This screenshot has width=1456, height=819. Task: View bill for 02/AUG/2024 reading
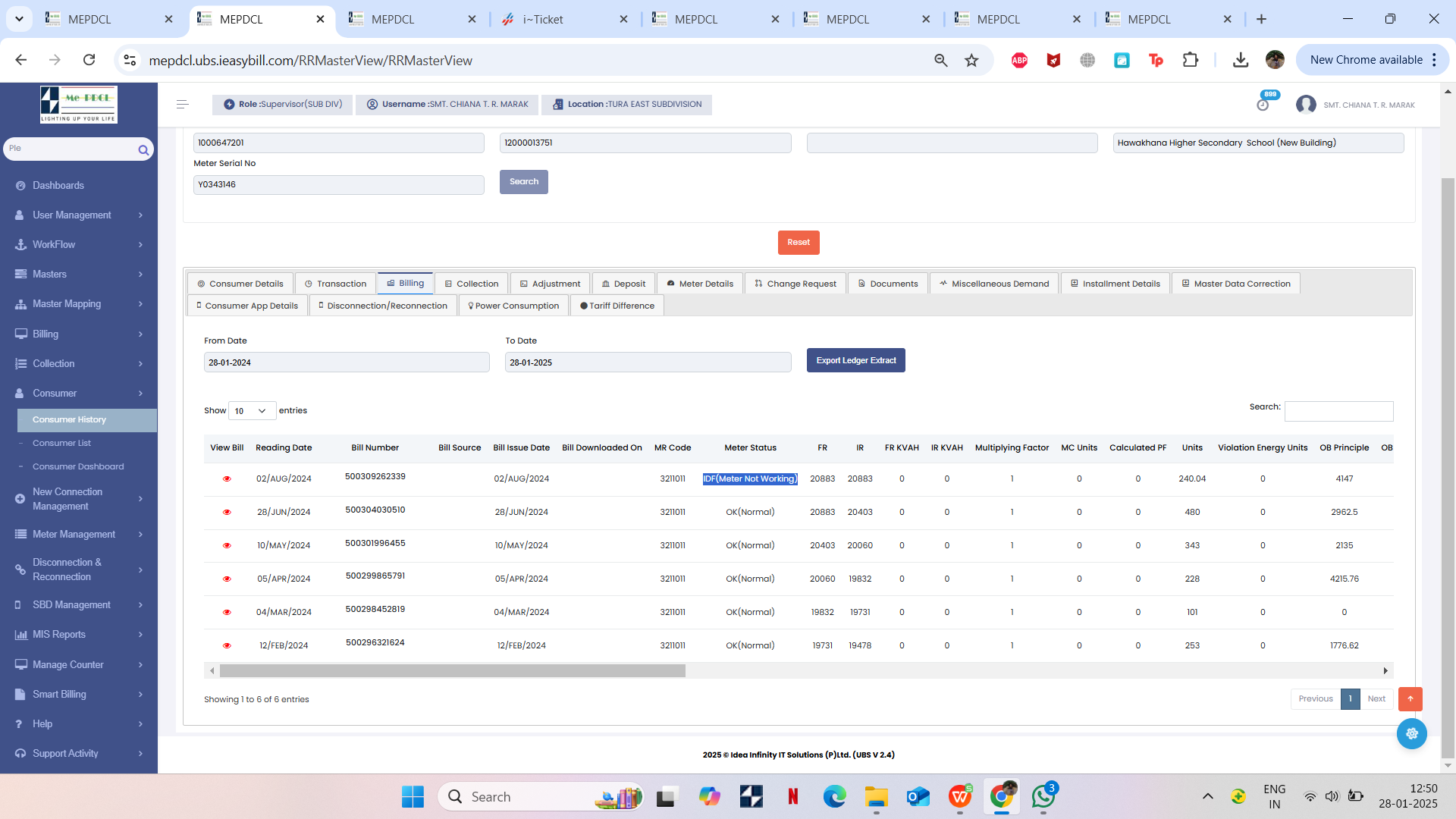(x=227, y=479)
